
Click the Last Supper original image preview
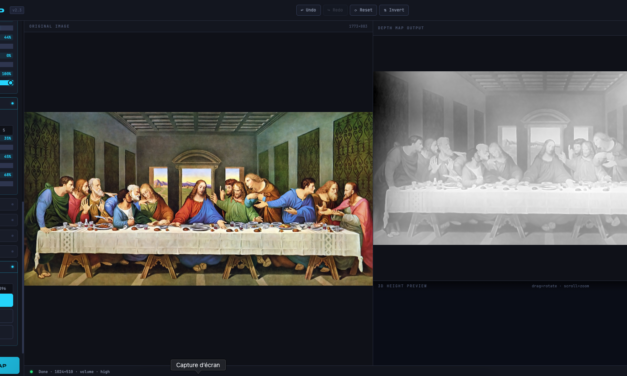pyautogui.click(x=198, y=199)
